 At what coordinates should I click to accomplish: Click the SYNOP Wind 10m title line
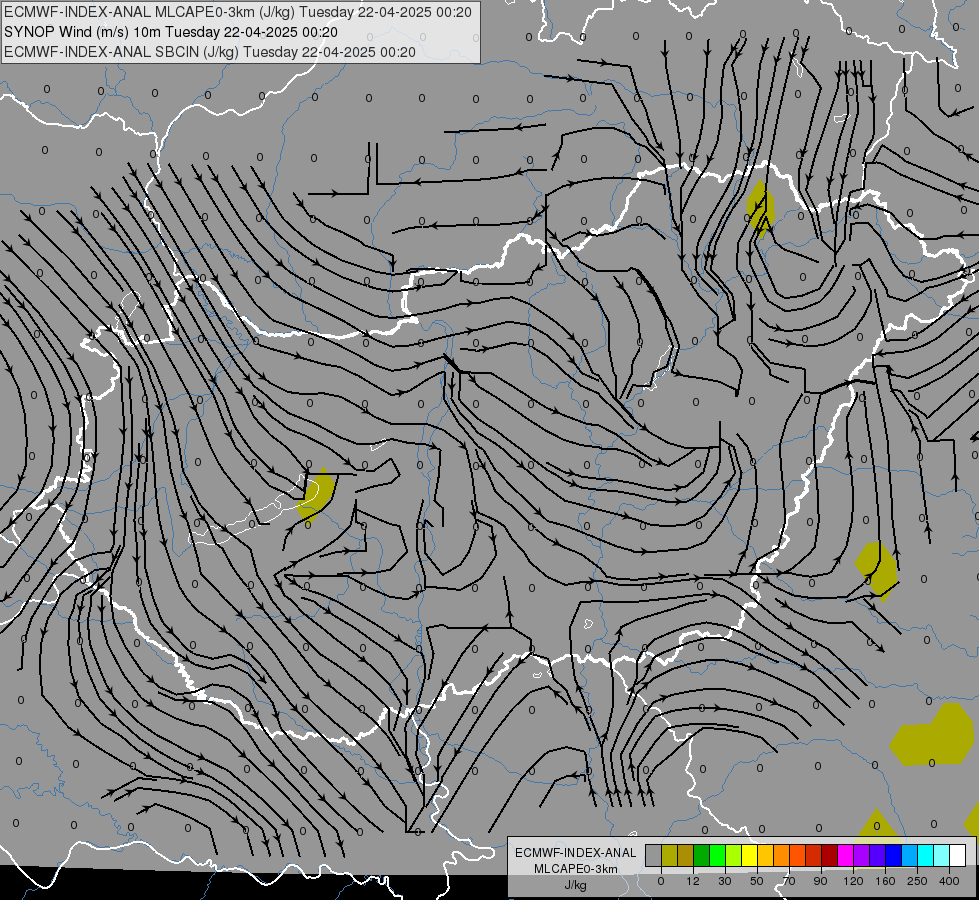tap(170, 32)
